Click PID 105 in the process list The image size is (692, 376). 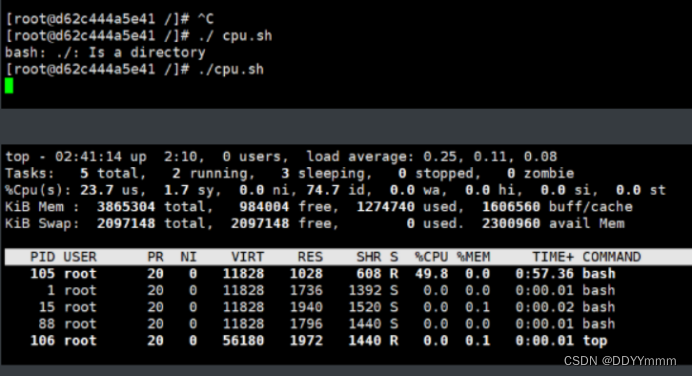coord(42,274)
